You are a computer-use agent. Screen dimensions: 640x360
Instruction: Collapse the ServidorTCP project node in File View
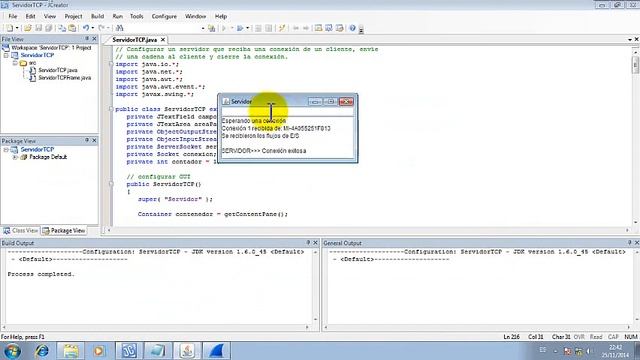(6, 55)
